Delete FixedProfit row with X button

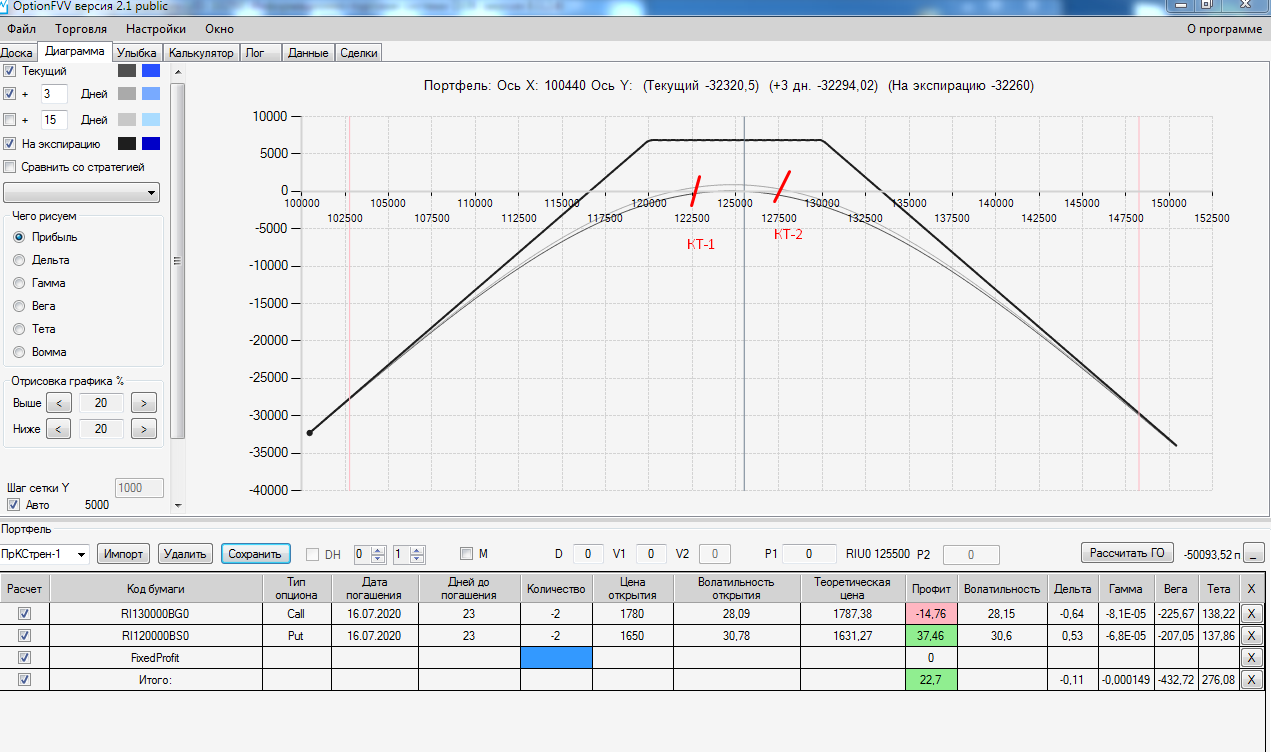(1253, 658)
